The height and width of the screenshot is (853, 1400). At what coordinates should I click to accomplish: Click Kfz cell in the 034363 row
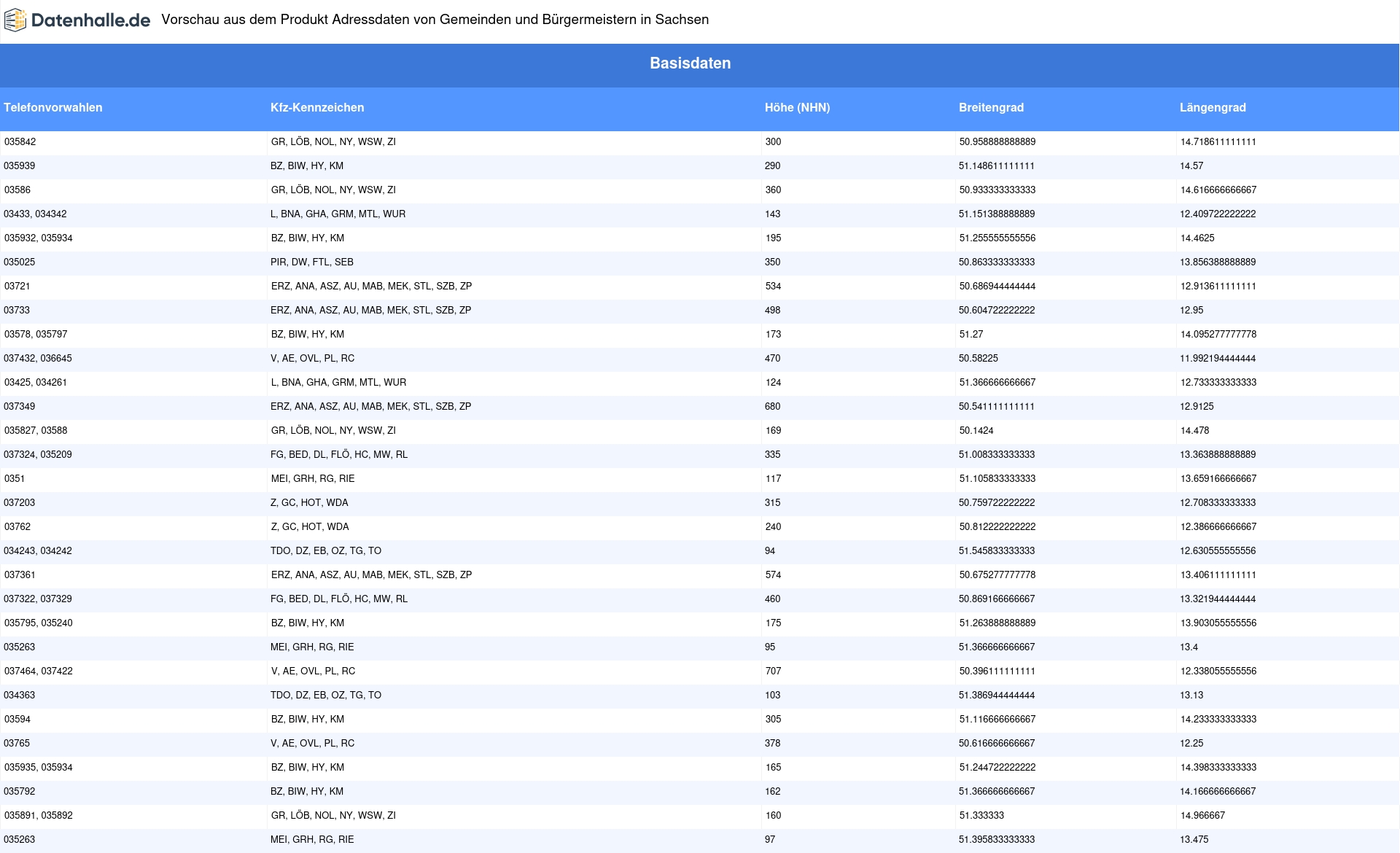[x=326, y=696]
